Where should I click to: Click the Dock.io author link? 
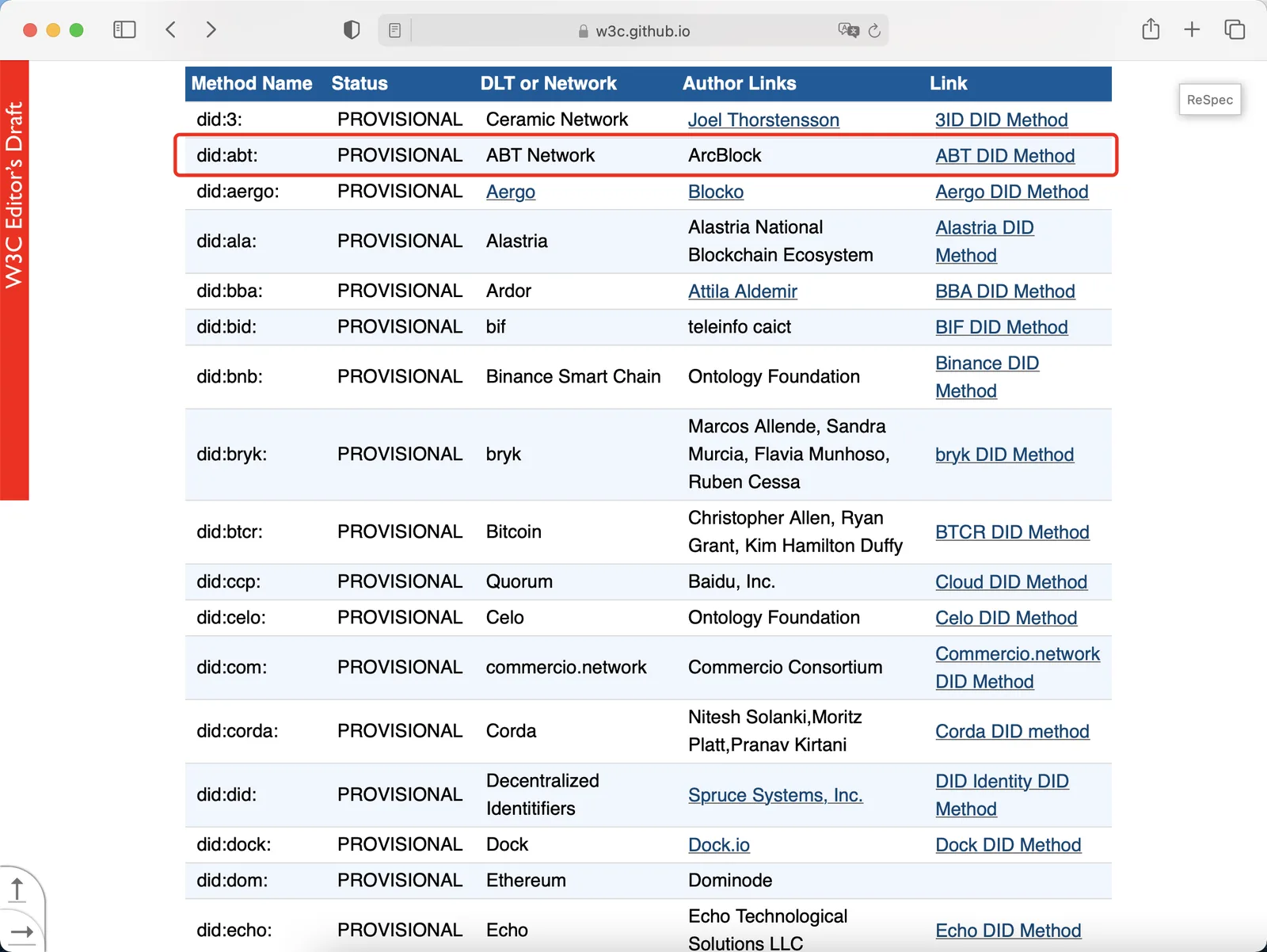pyautogui.click(x=719, y=845)
